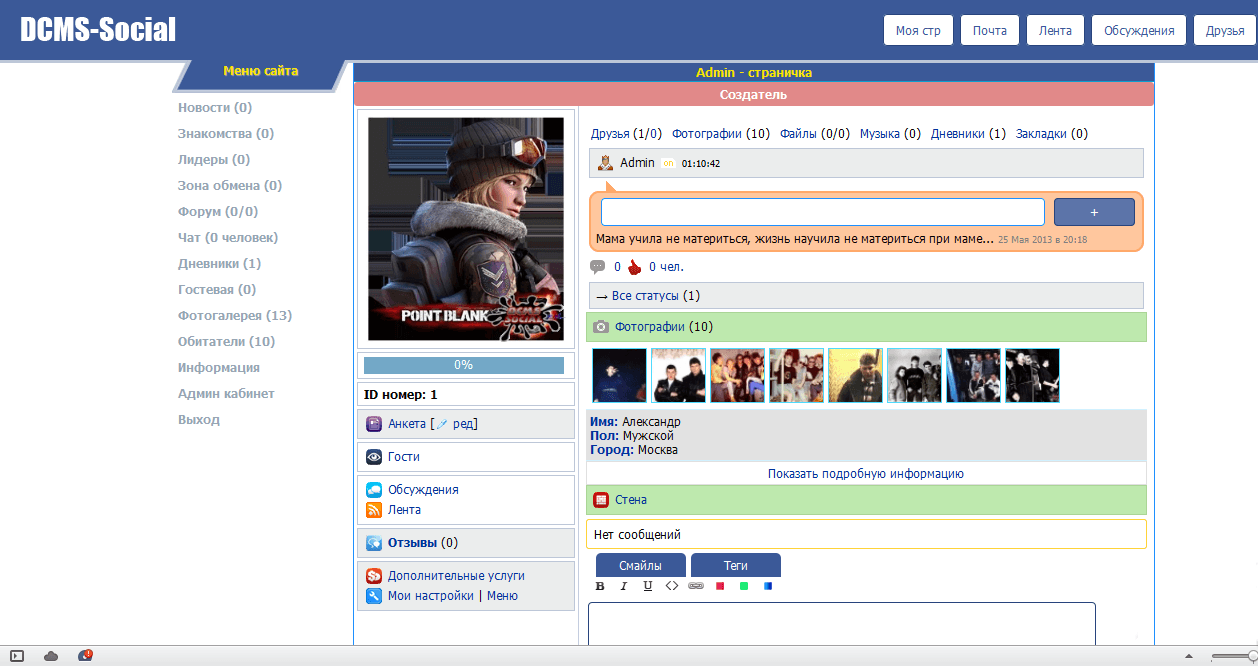Viewport: 1258px width, 666px height.
Task: Pick red text color swatch
Action: pos(720,586)
